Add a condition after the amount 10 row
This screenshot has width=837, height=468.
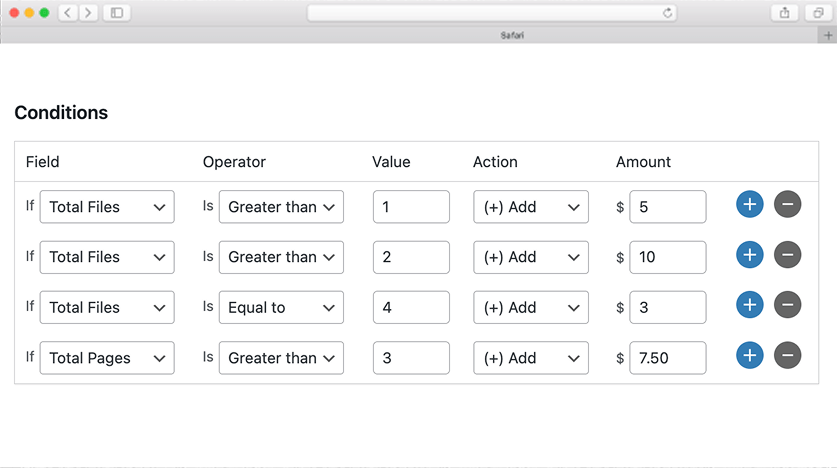[749, 255]
